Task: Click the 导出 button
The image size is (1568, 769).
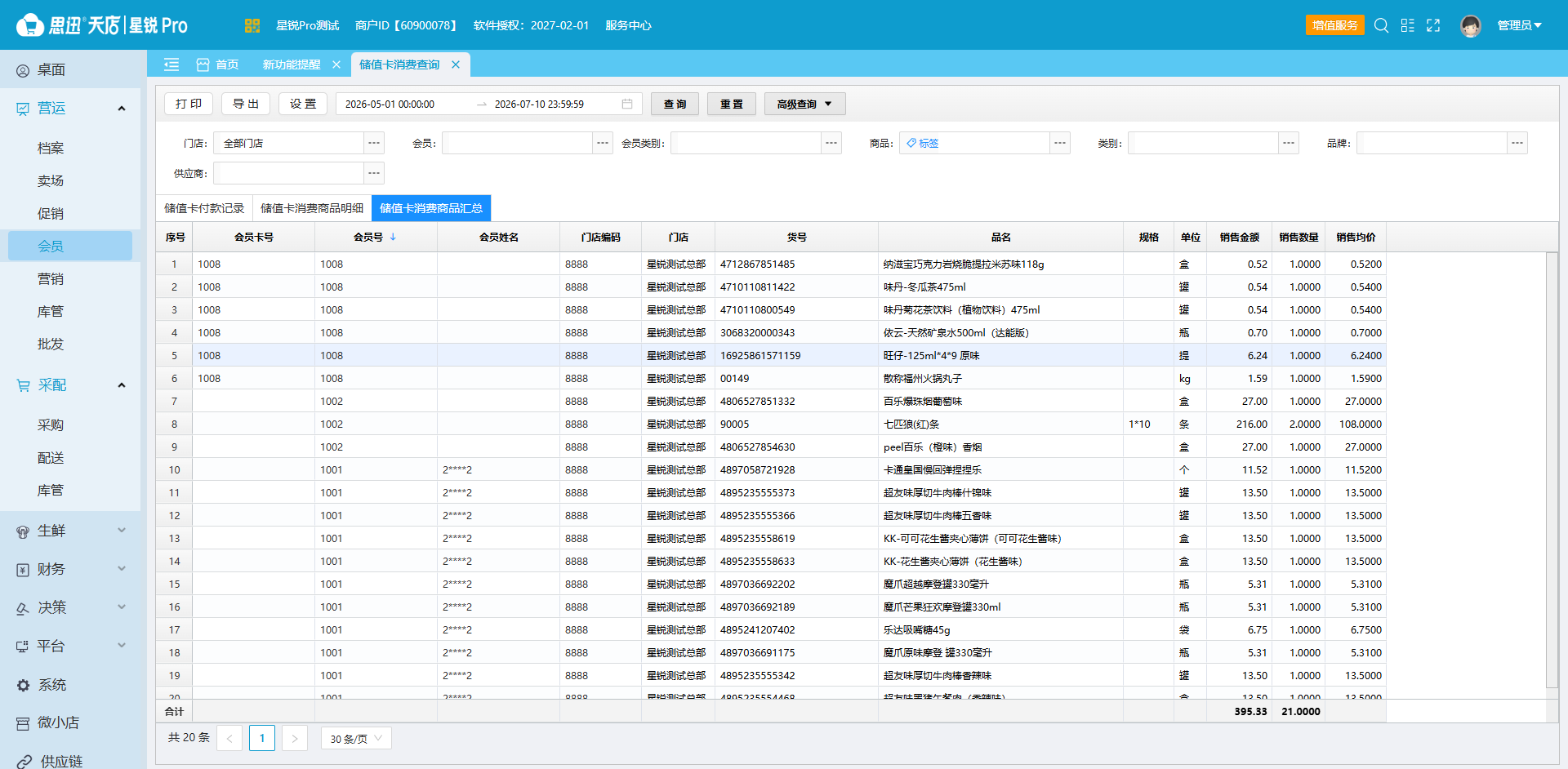Action: click(x=246, y=104)
